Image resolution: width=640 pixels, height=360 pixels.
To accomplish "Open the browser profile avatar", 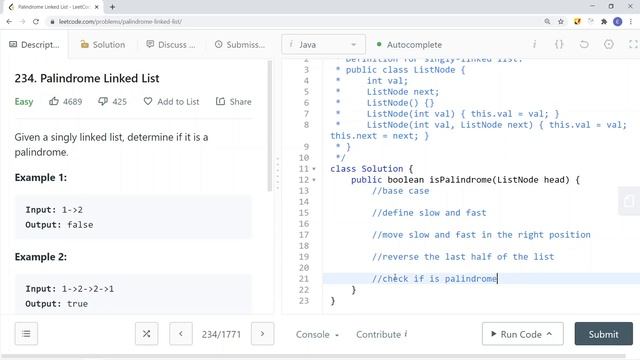I will [618, 22].
